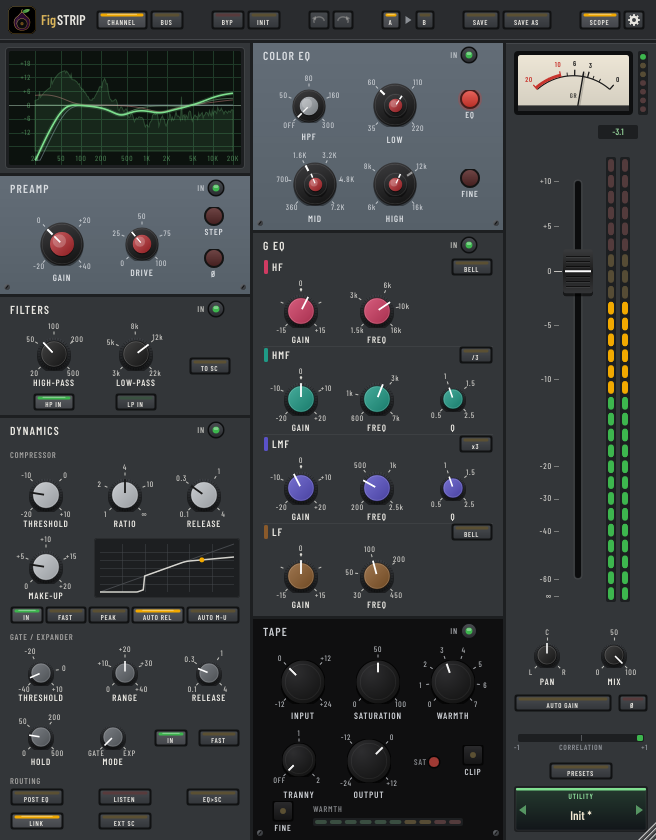Click the compressor RATIO knob

[x=125, y=496]
